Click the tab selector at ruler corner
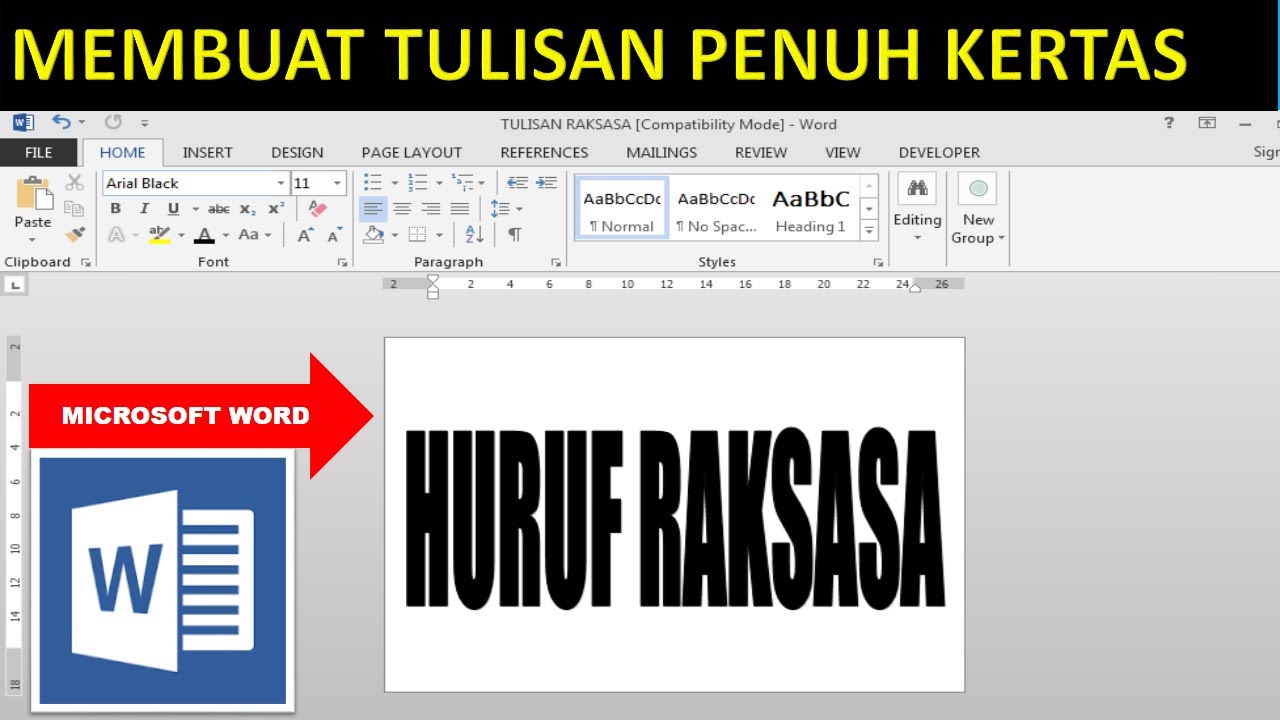This screenshot has width=1280, height=720. click(x=15, y=286)
